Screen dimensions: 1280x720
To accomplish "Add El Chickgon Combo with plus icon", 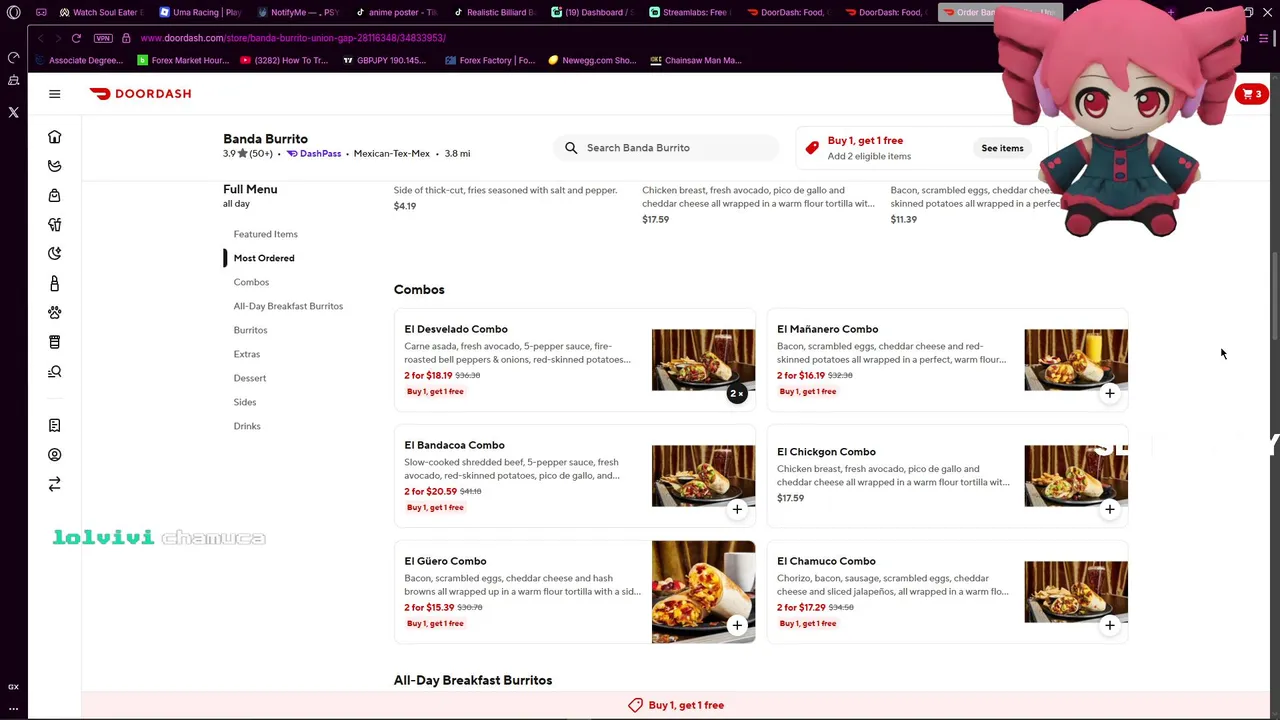I will point(1109,510).
